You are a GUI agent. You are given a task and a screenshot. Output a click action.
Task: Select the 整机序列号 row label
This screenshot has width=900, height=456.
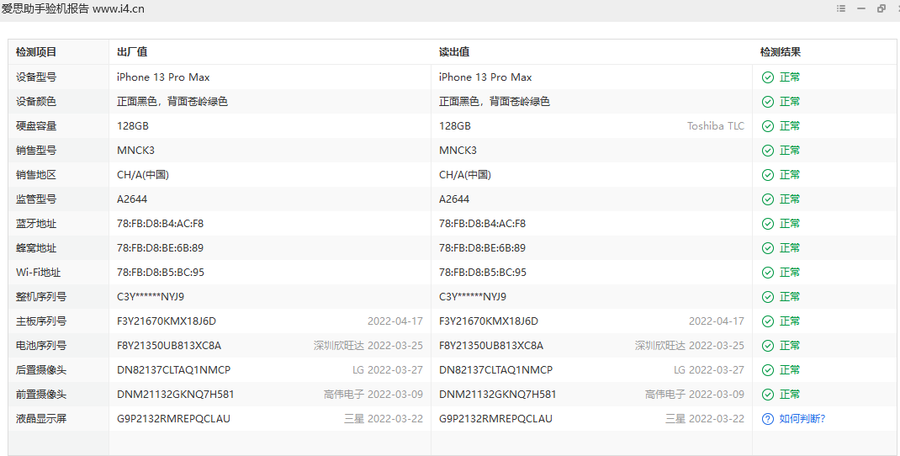coord(41,297)
